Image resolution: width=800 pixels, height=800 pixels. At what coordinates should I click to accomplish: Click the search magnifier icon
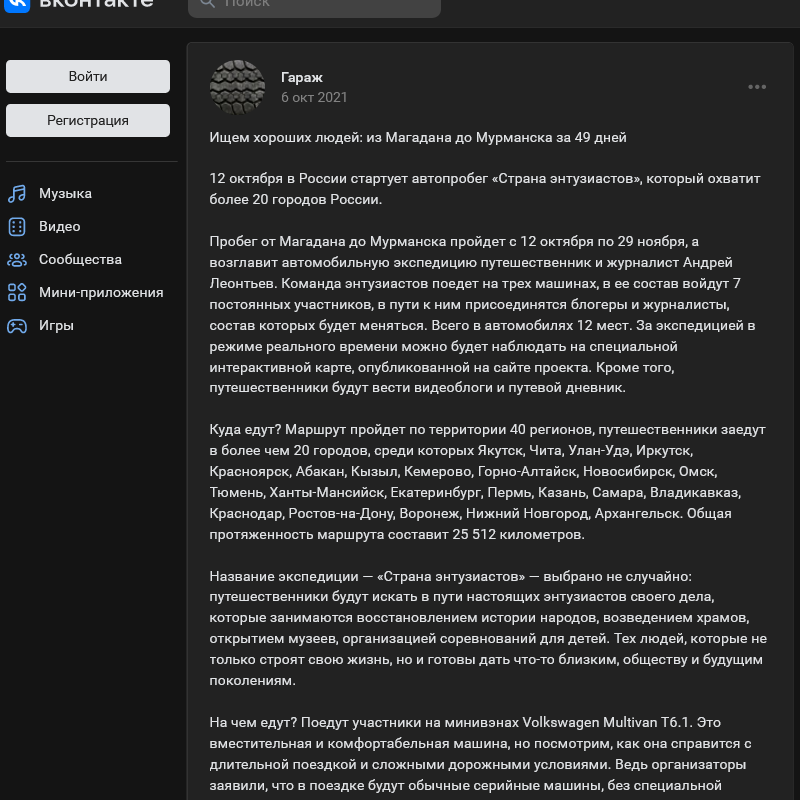207,3
